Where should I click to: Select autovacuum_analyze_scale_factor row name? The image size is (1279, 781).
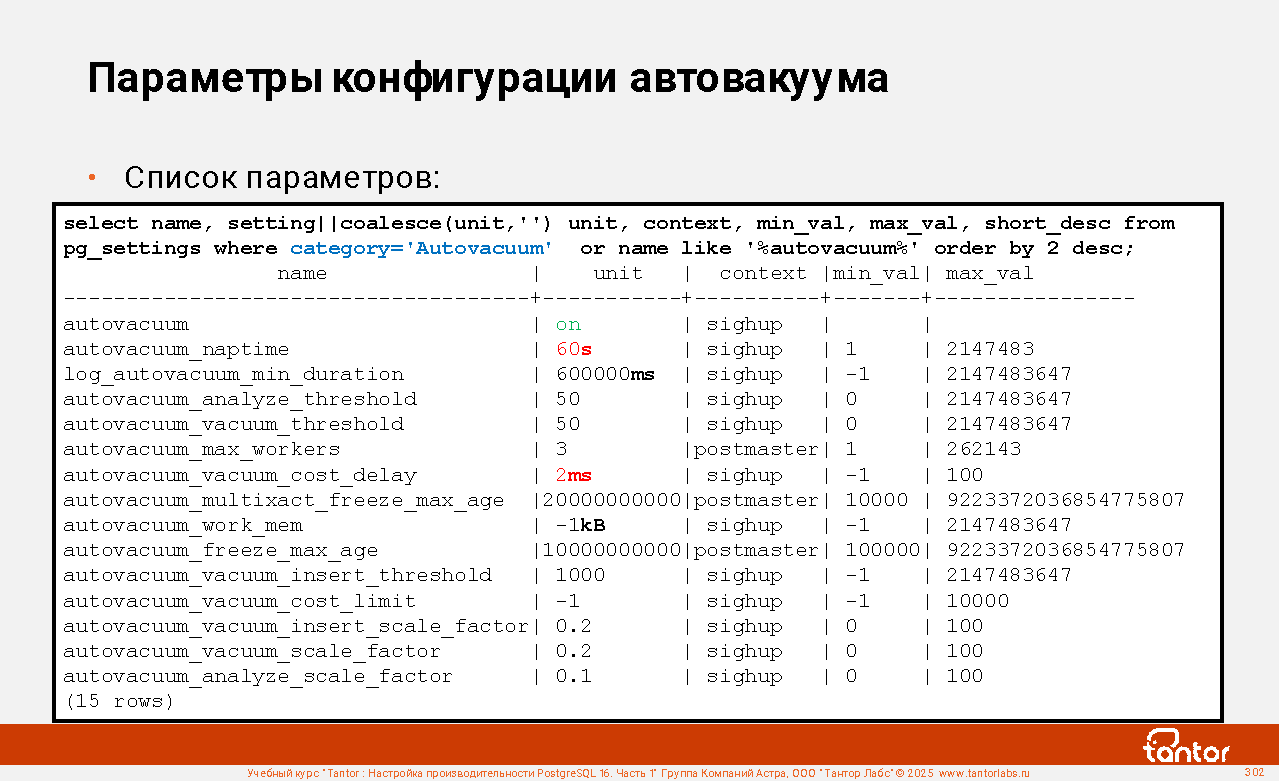click(258, 676)
